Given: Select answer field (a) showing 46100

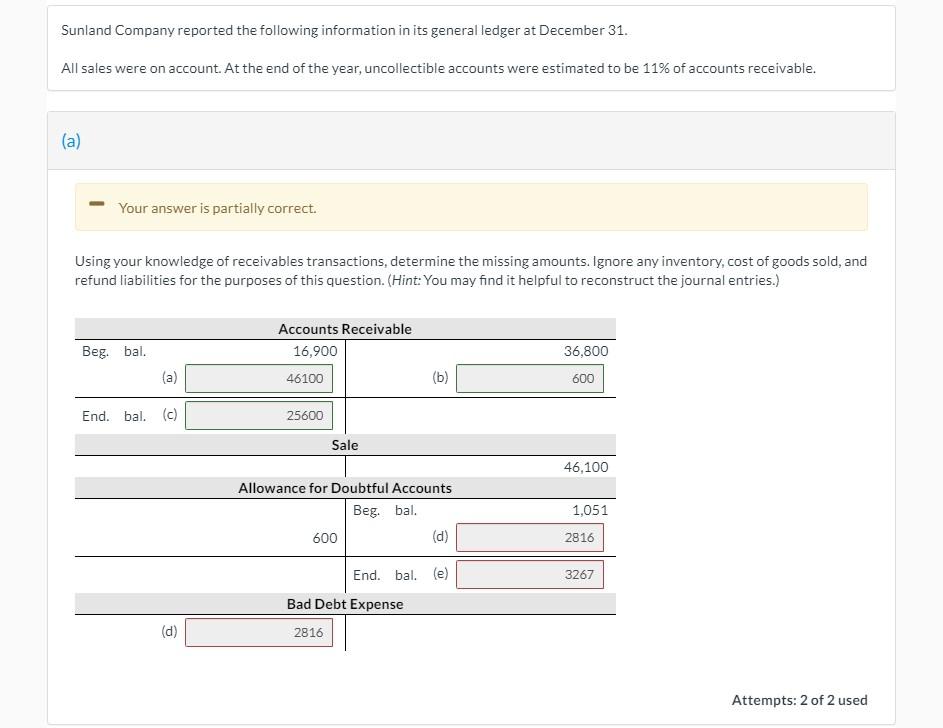Looking at the screenshot, I should [x=258, y=378].
